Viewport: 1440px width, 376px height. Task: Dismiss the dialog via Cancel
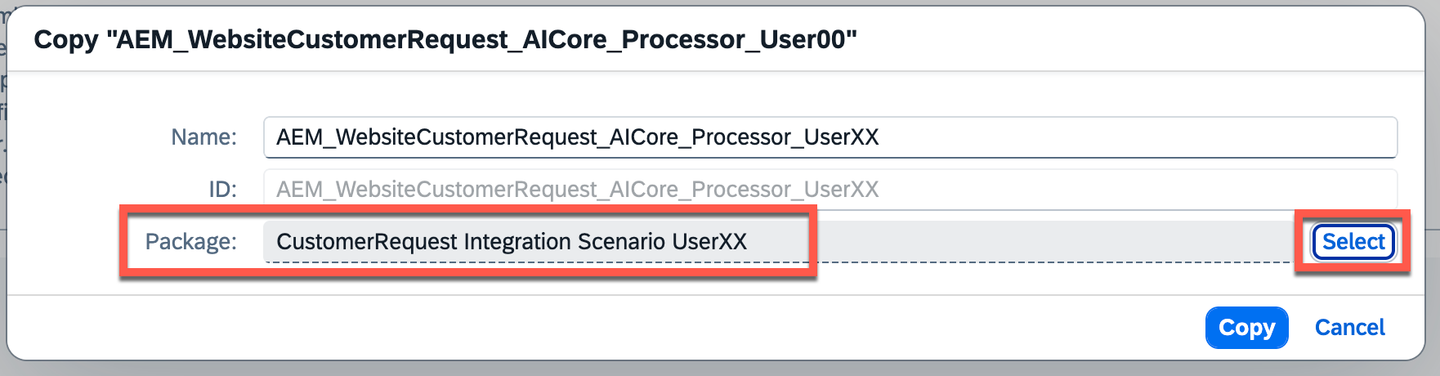point(1349,327)
